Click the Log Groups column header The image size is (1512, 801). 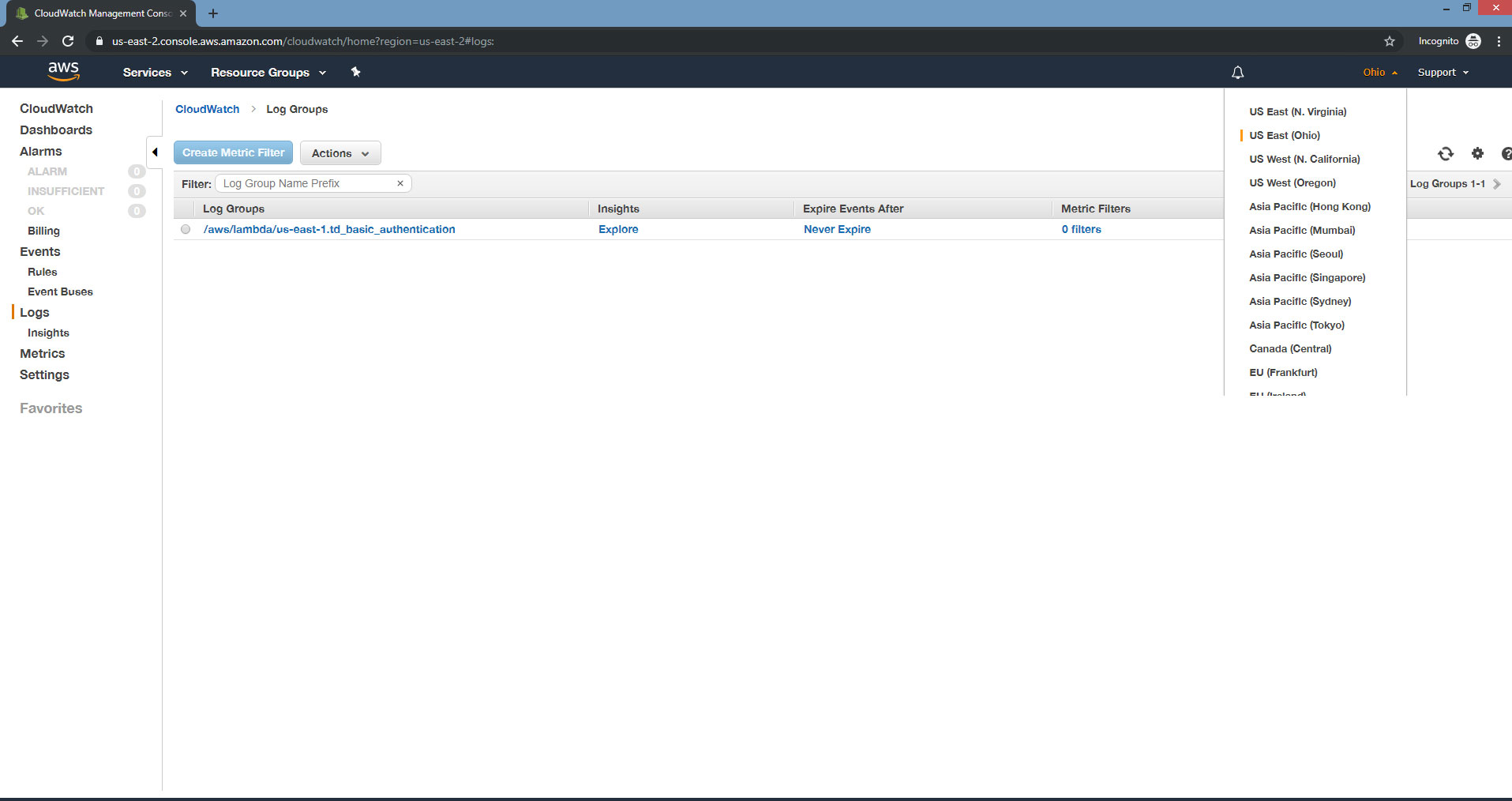[233, 209]
